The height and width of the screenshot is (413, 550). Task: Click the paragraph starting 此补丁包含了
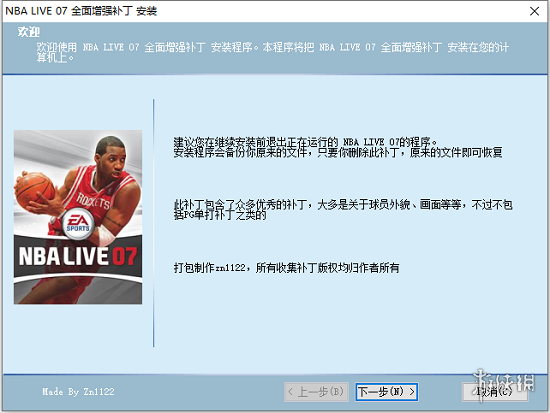pos(343,209)
